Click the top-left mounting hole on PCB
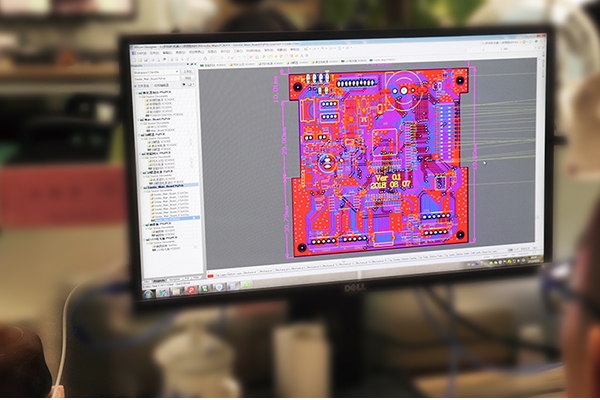The height and width of the screenshot is (400, 600). click(x=298, y=87)
